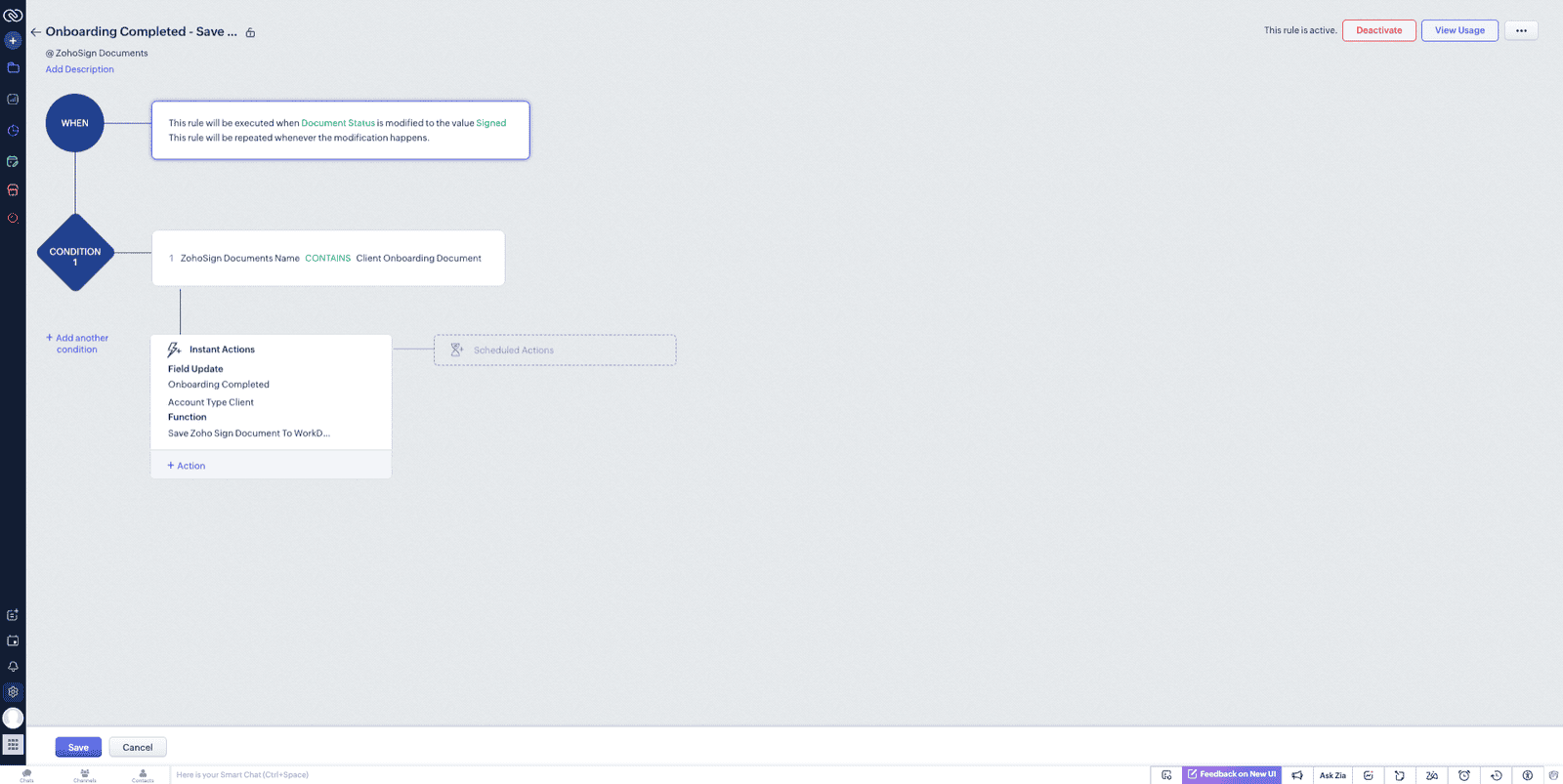Add a new instant Action
The height and width of the screenshot is (784, 1563).
click(x=187, y=466)
